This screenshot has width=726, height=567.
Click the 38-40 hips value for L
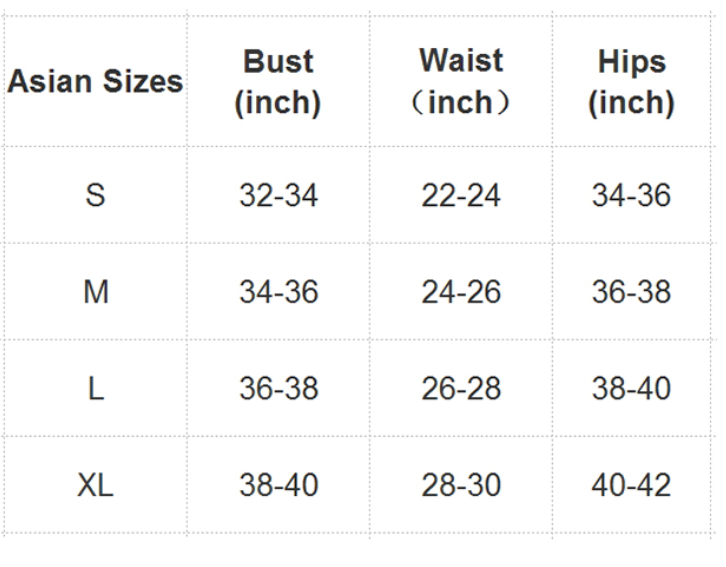[x=632, y=388]
